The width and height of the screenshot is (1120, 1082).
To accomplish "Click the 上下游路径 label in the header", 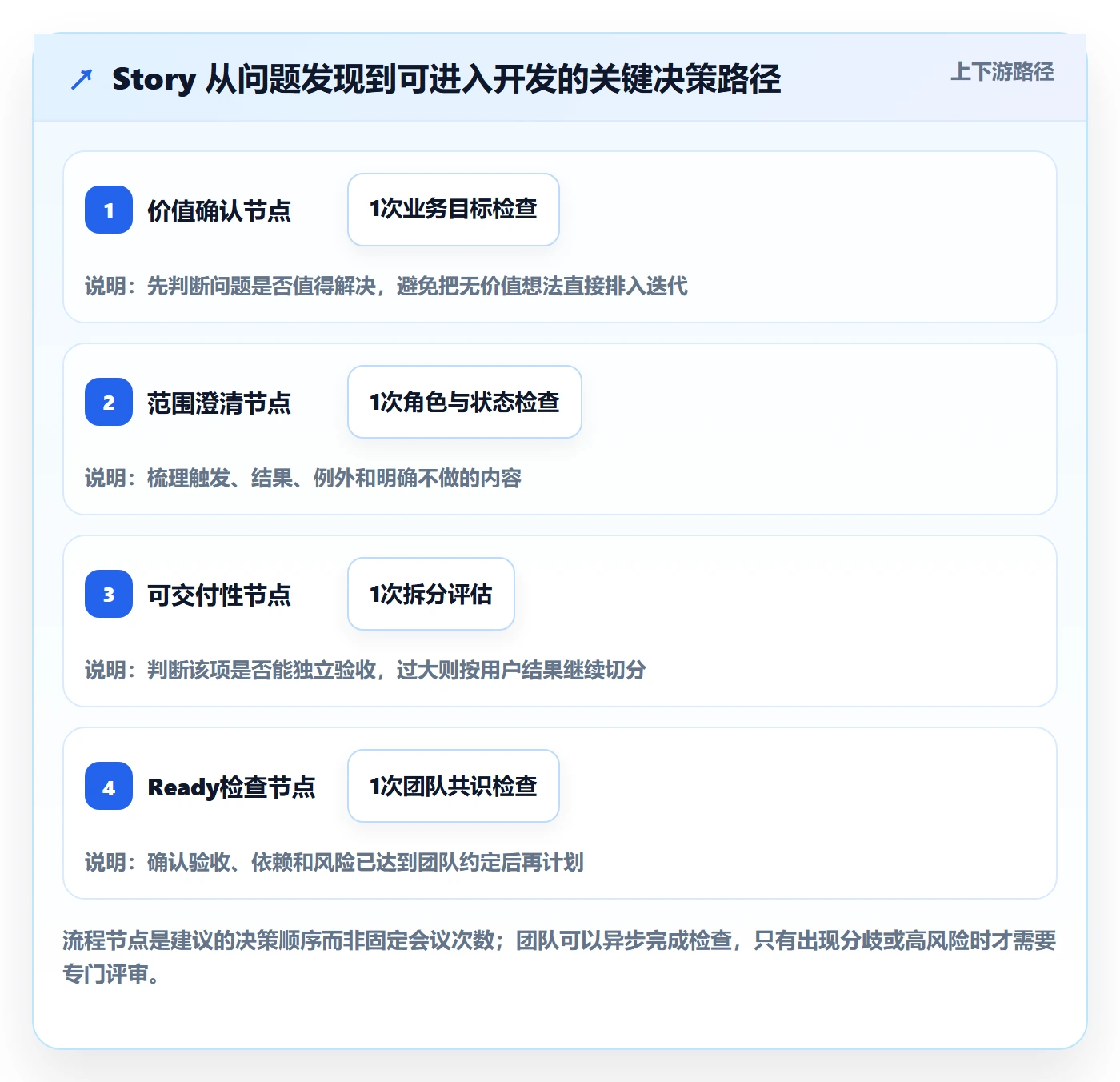I will (1002, 72).
